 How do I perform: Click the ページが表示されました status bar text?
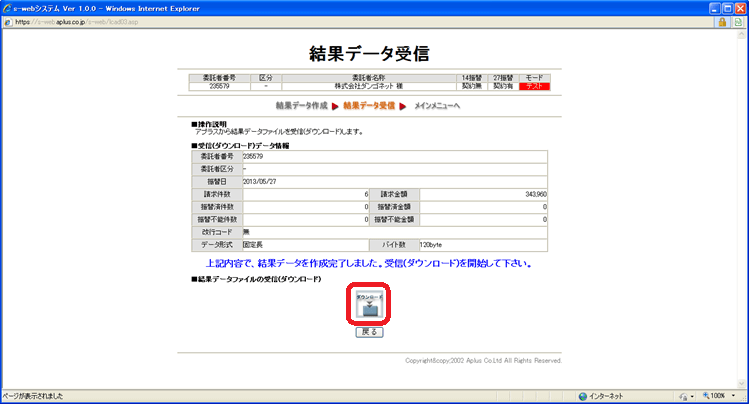click(35, 396)
